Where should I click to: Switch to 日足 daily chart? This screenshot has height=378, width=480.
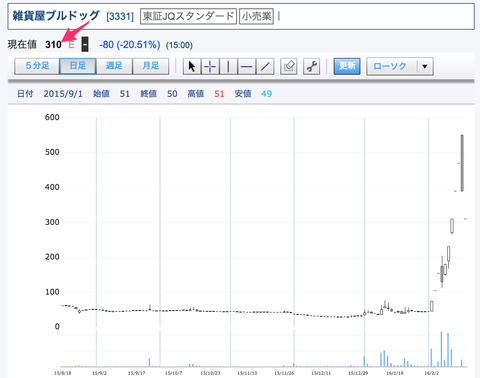(78, 66)
